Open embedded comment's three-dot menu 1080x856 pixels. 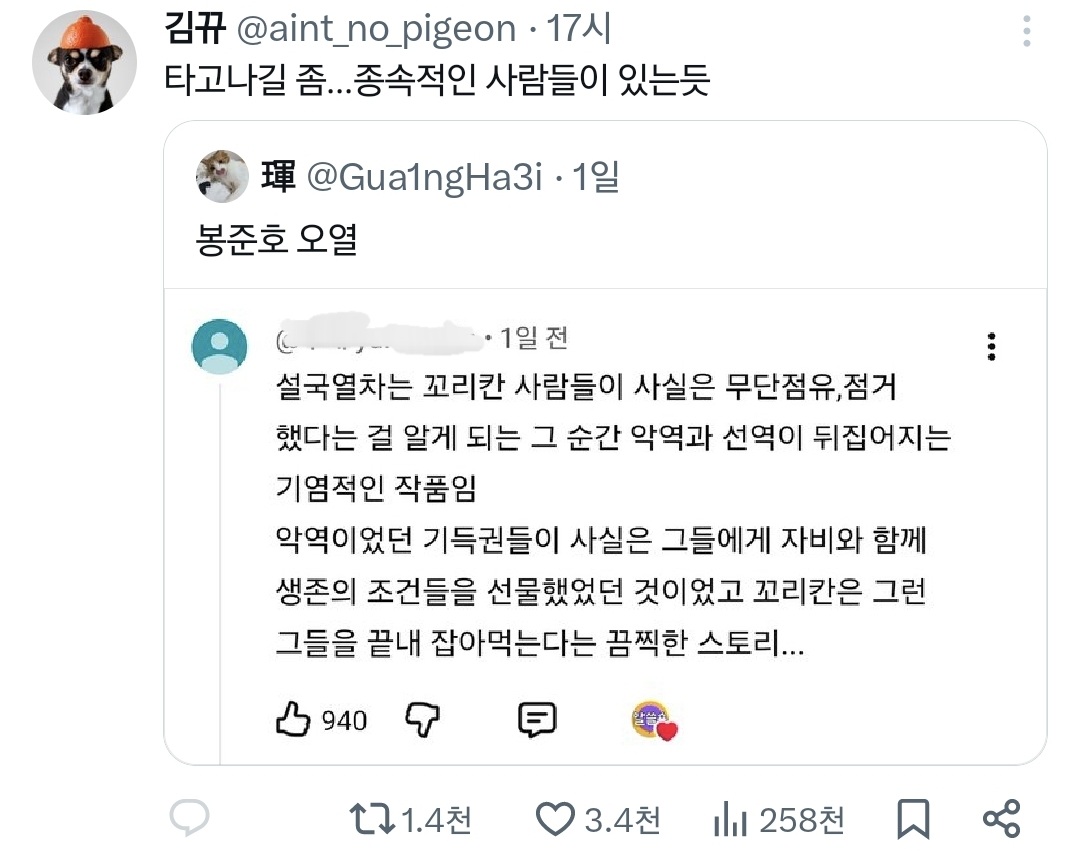coord(991,346)
